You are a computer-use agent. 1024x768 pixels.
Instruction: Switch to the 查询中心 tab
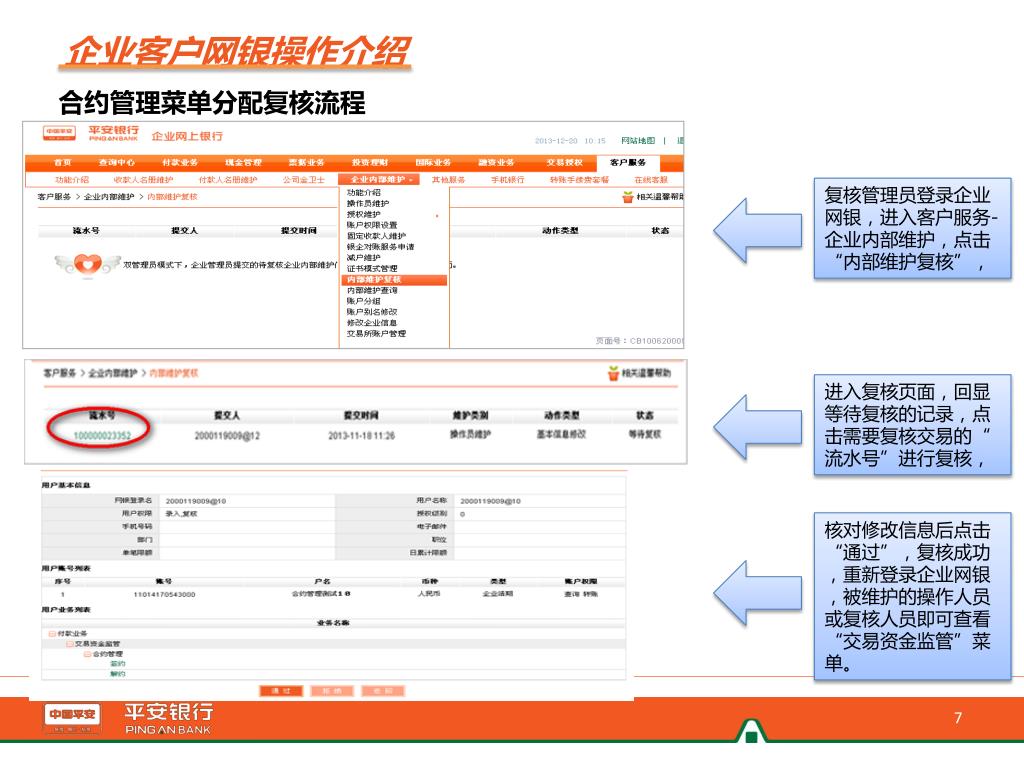[117, 163]
